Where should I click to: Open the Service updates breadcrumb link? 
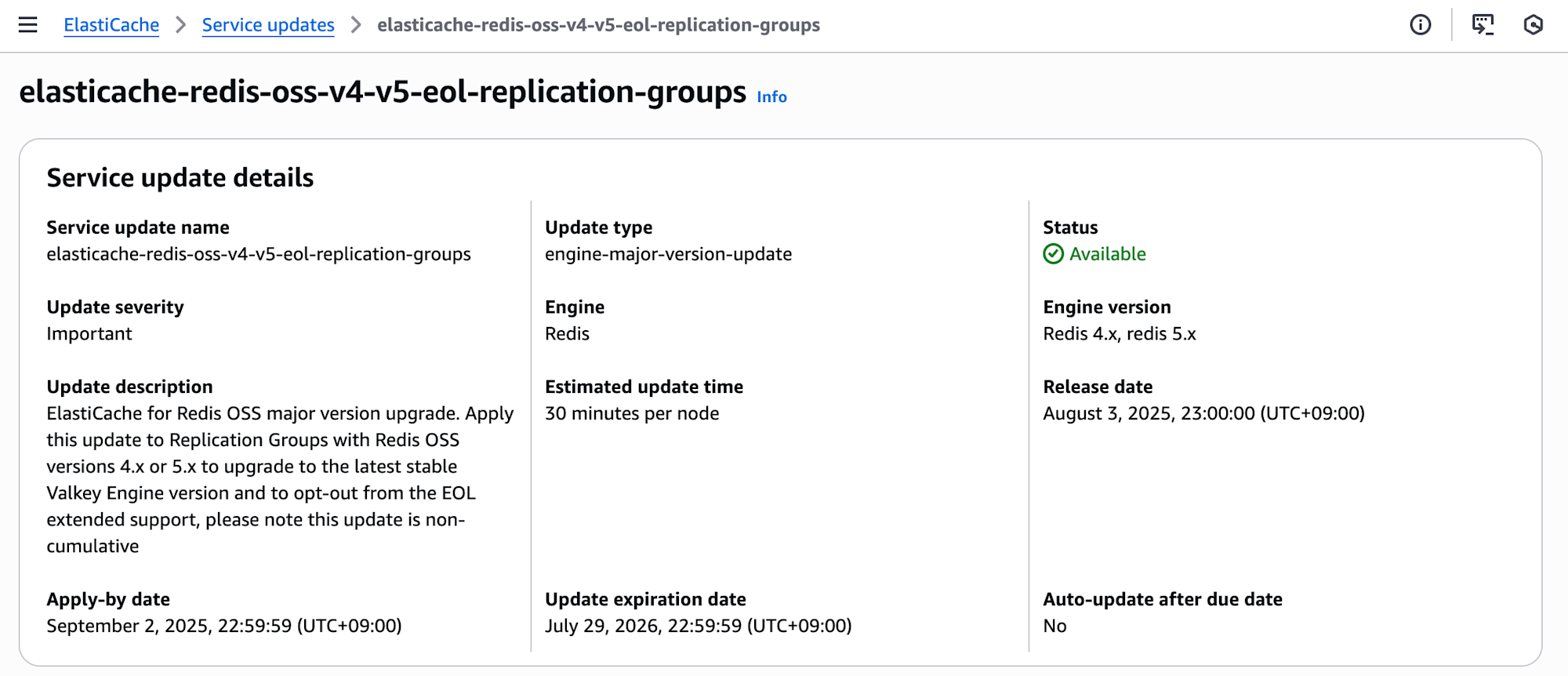pos(268,25)
